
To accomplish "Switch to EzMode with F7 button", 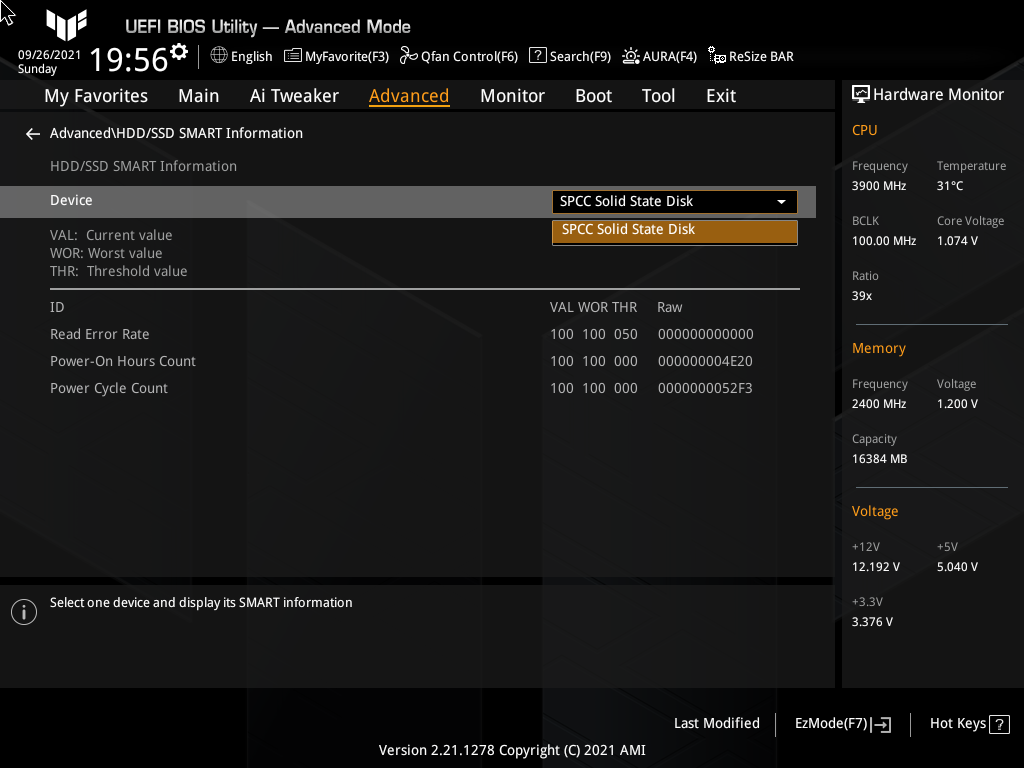I will point(841,723).
